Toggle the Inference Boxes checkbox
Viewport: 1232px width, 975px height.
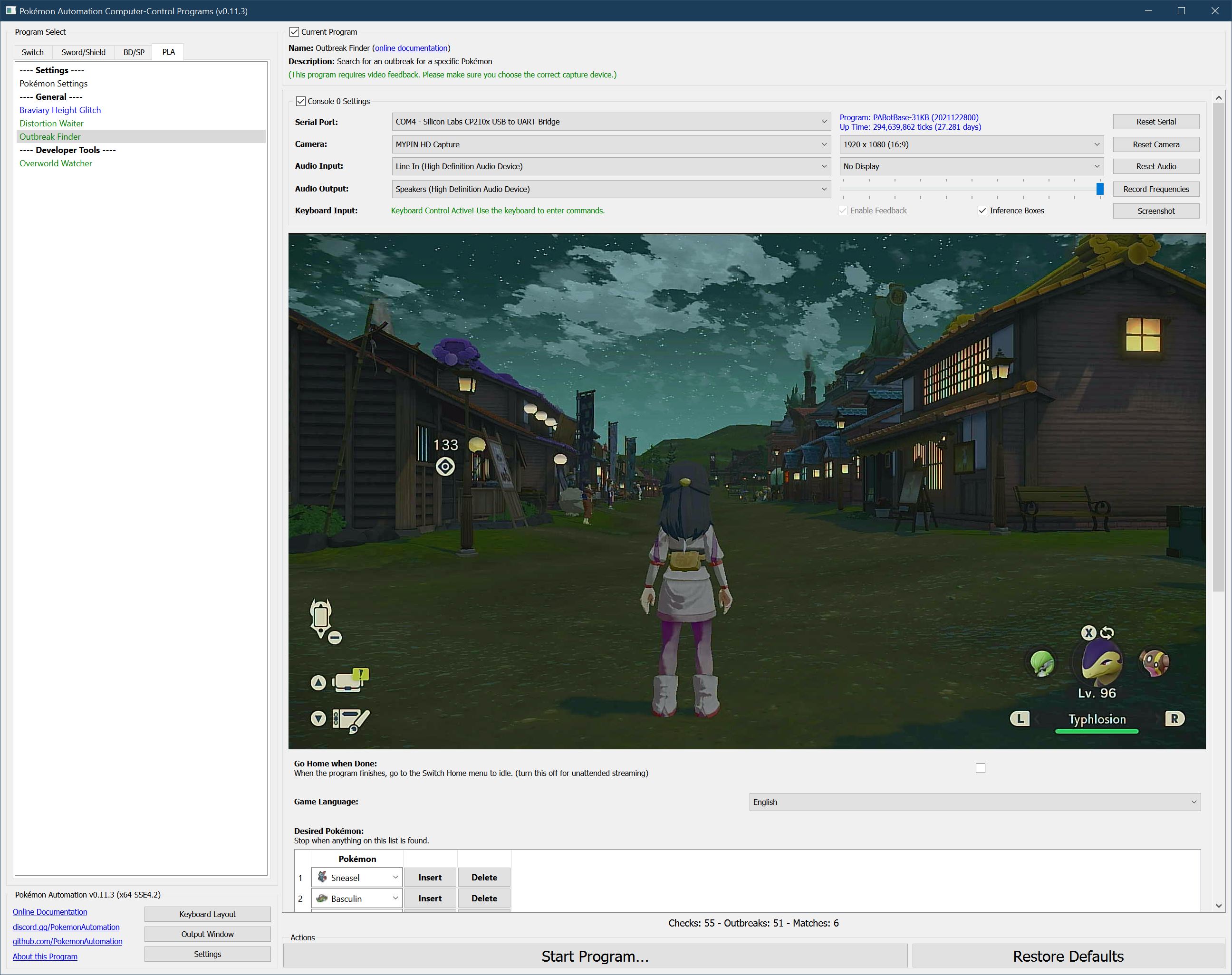(982, 210)
